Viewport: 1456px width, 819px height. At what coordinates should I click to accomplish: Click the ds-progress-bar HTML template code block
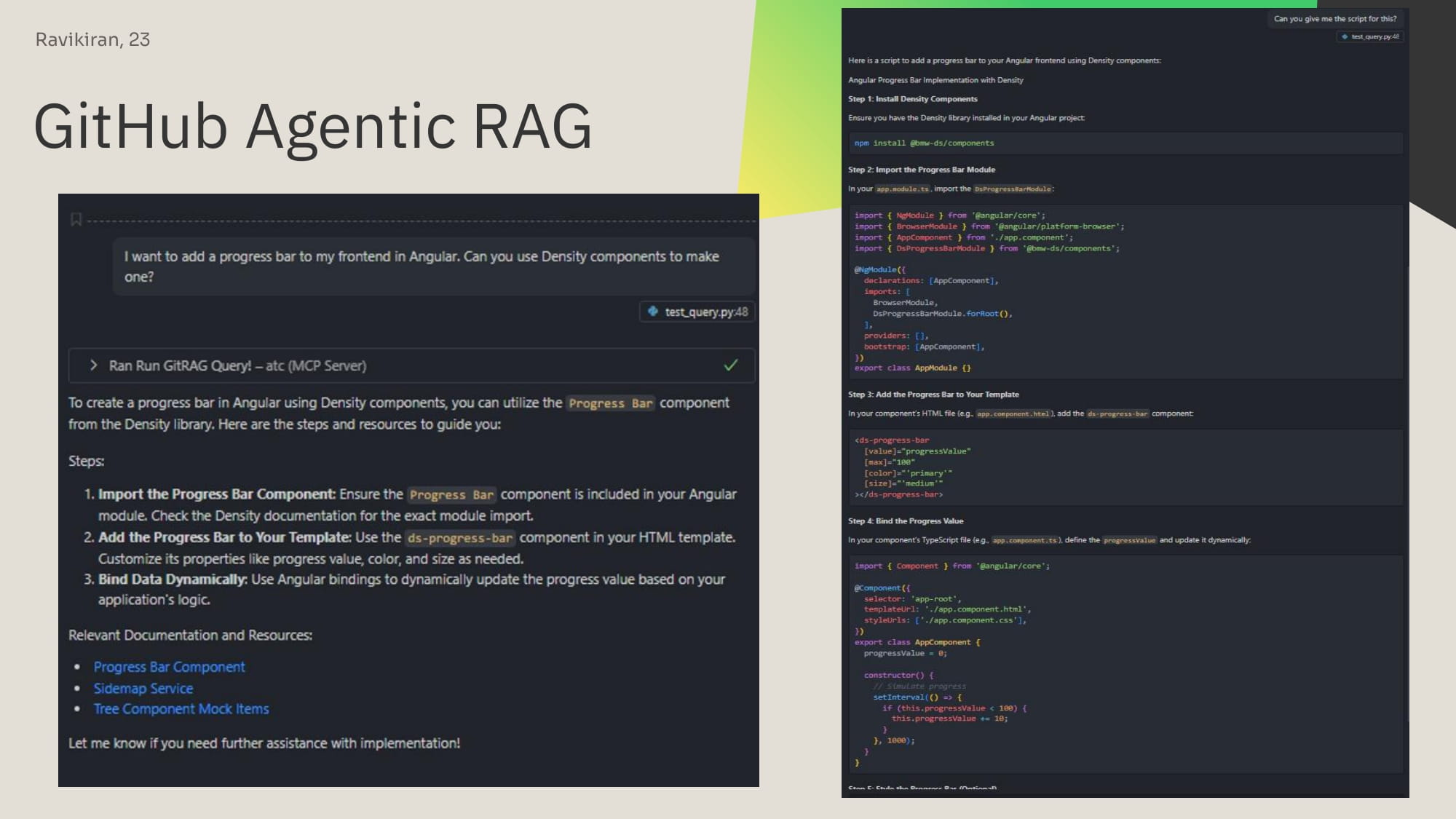[x=1125, y=467]
